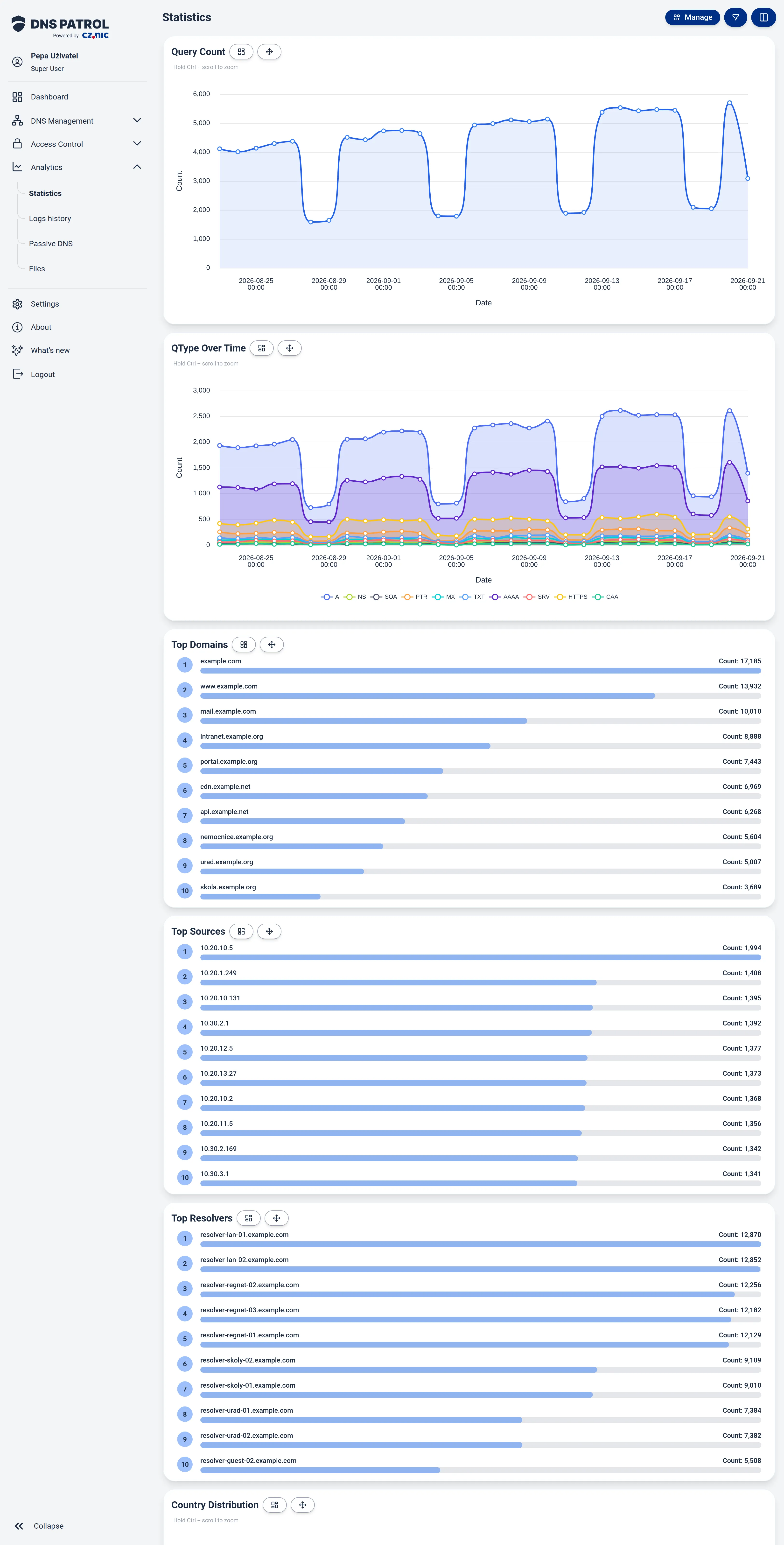
Task: Toggle the PTR series in legend
Action: point(414,597)
